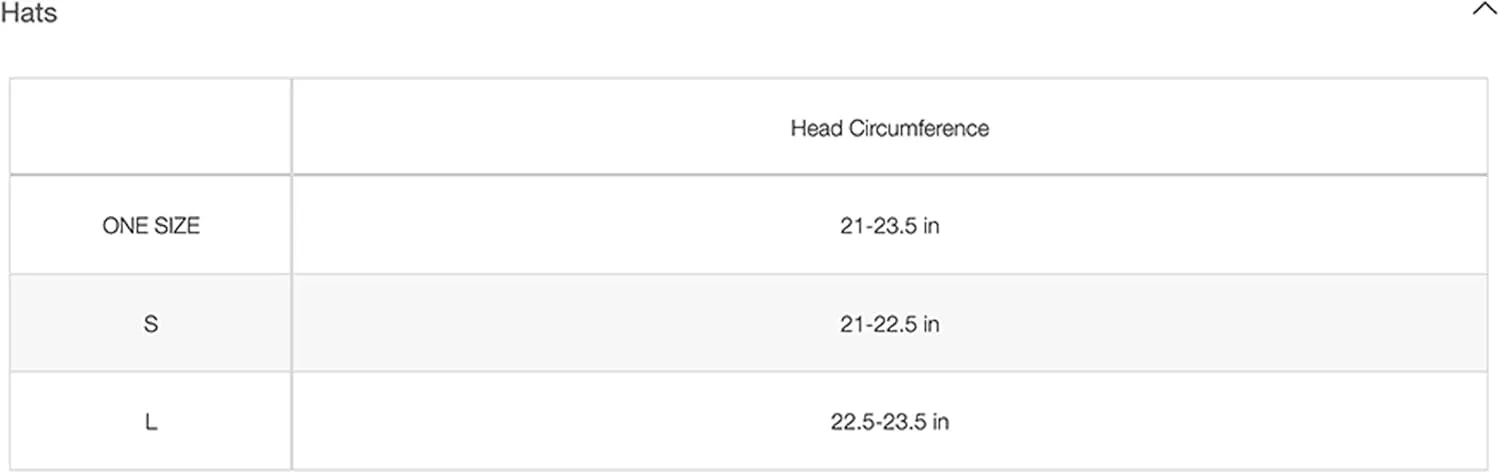Select the S size row label
Image resolution: width=1500 pixels, height=474 pixels.
click(151, 324)
